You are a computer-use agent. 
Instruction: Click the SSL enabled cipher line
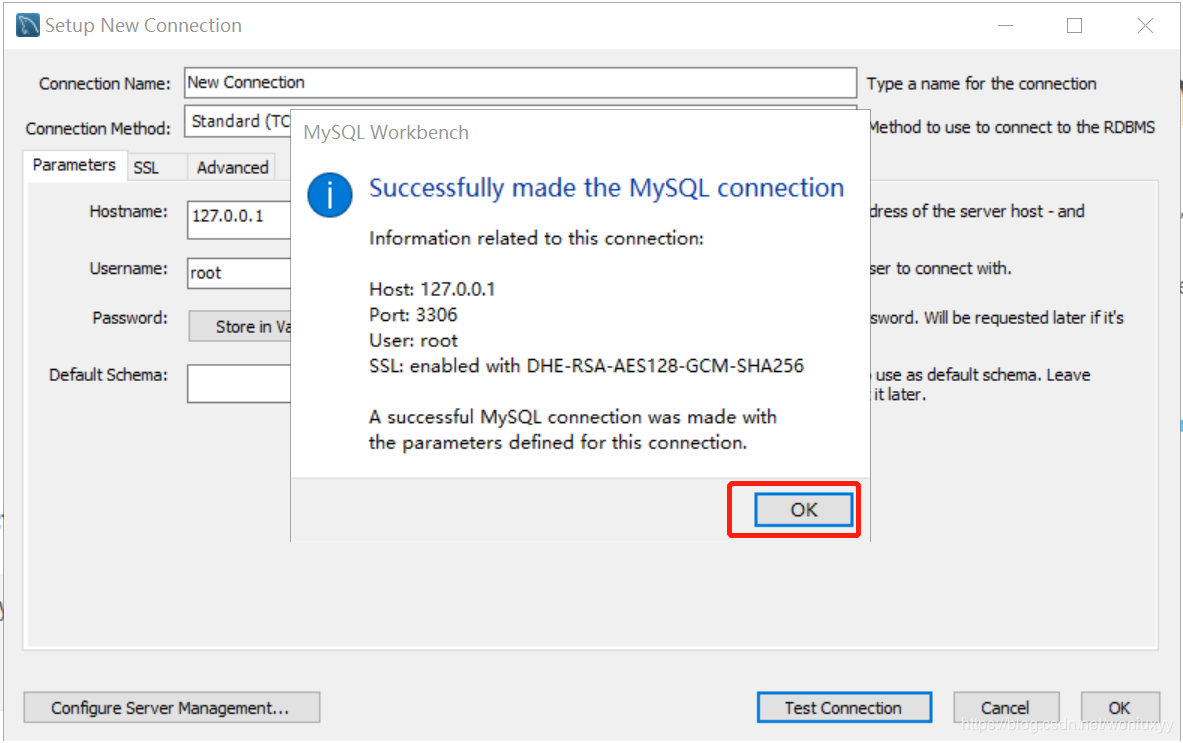point(586,366)
